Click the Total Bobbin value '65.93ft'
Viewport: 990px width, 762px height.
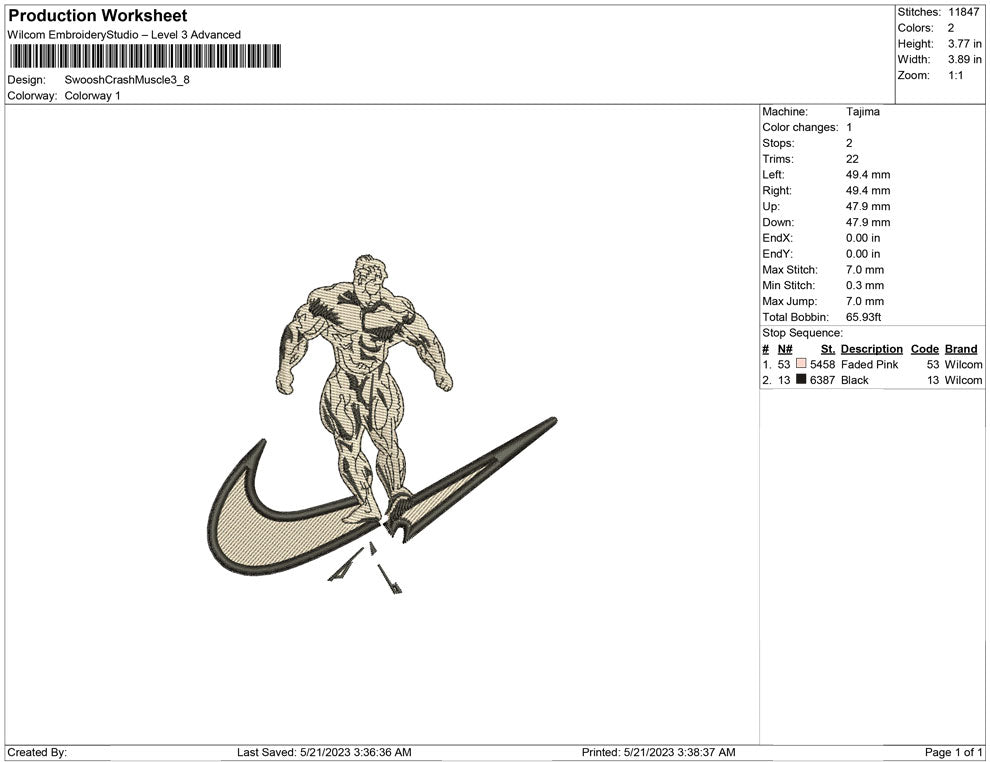click(x=863, y=316)
